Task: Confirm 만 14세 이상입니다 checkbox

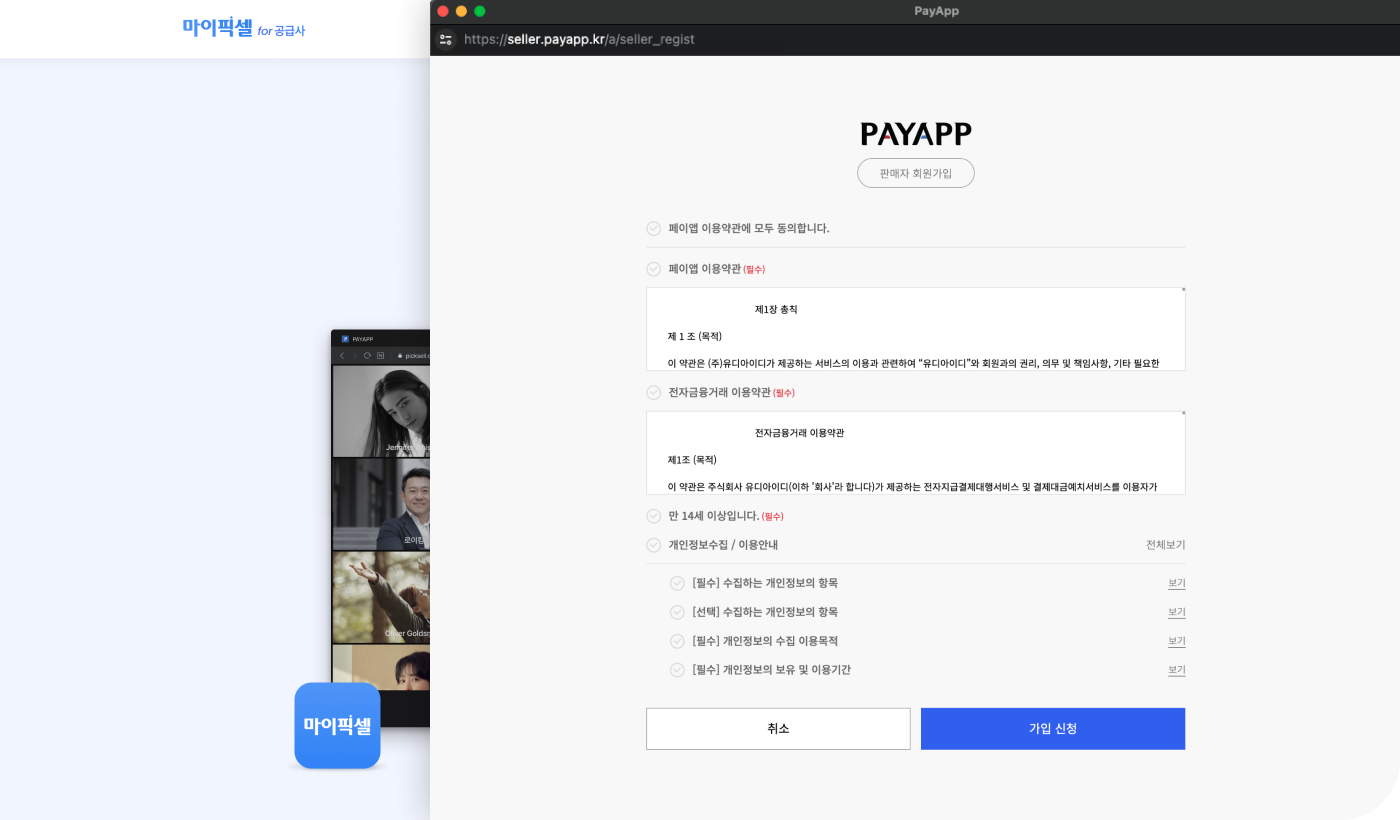Action: pyautogui.click(x=654, y=516)
